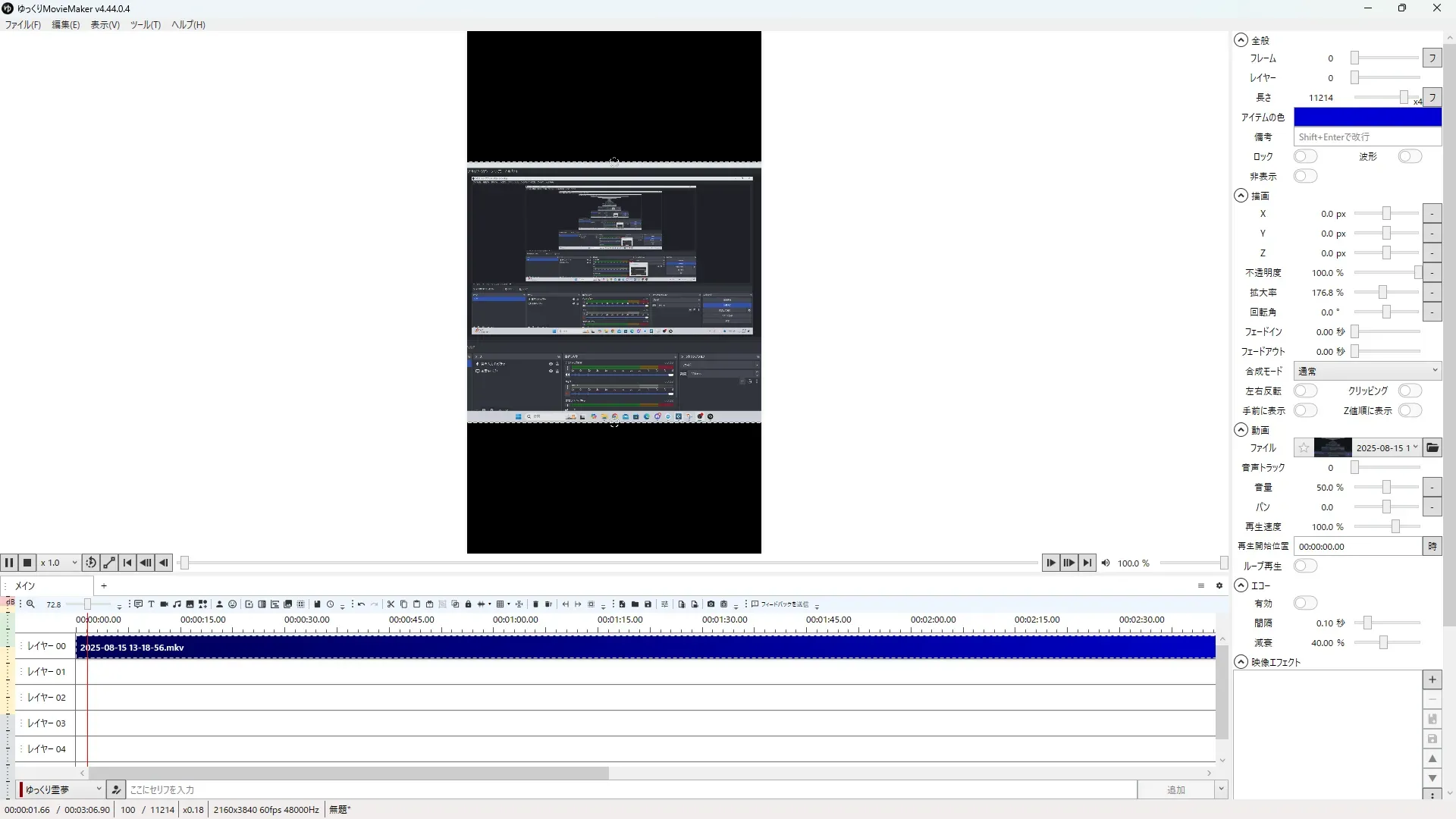
Task: Open the ファイル(F) menu
Action: pyautogui.click(x=23, y=24)
